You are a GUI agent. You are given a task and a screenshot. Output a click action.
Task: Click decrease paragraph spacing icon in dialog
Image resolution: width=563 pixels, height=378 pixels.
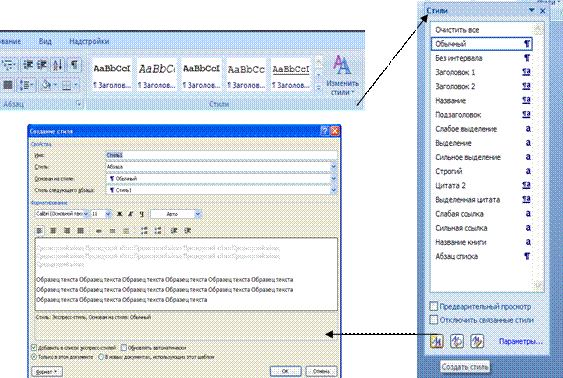[x=158, y=230]
